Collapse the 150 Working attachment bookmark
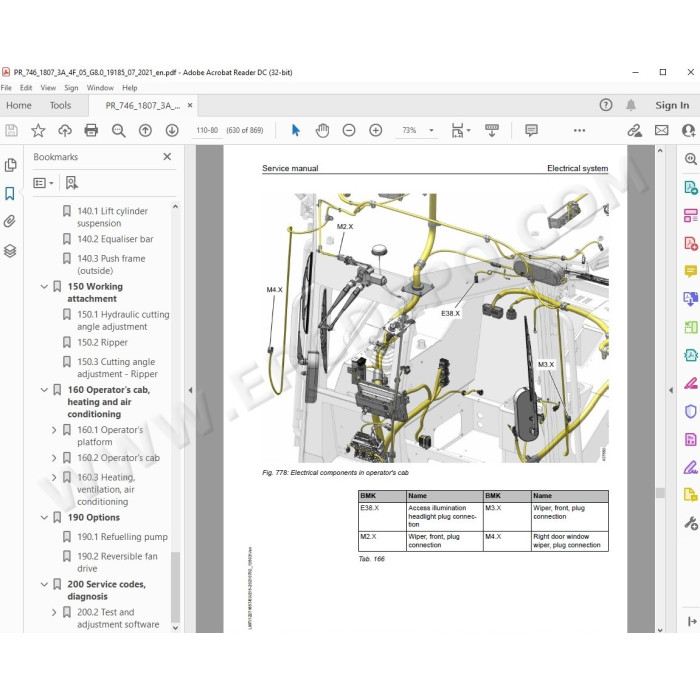The image size is (700, 700). (x=44, y=287)
